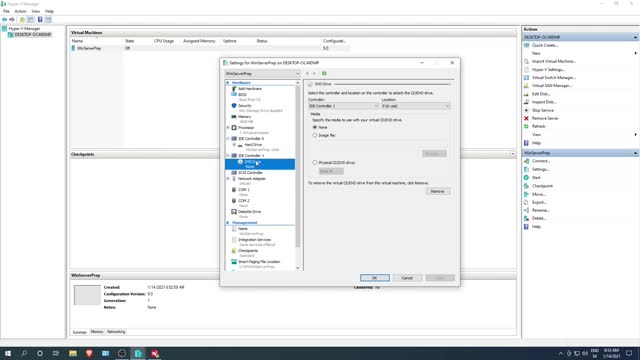Collapse the WinServerPrep actions group

click(635, 153)
